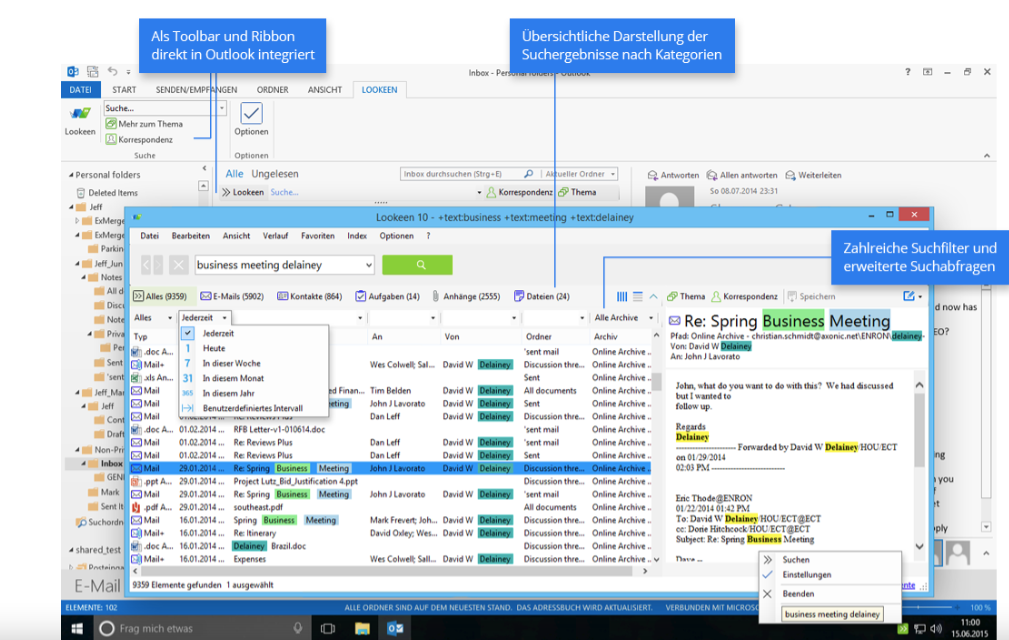The width and height of the screenshot is (1009, 640).
Task: Click the green search button in Lookeen
Action: pos(417,265)
